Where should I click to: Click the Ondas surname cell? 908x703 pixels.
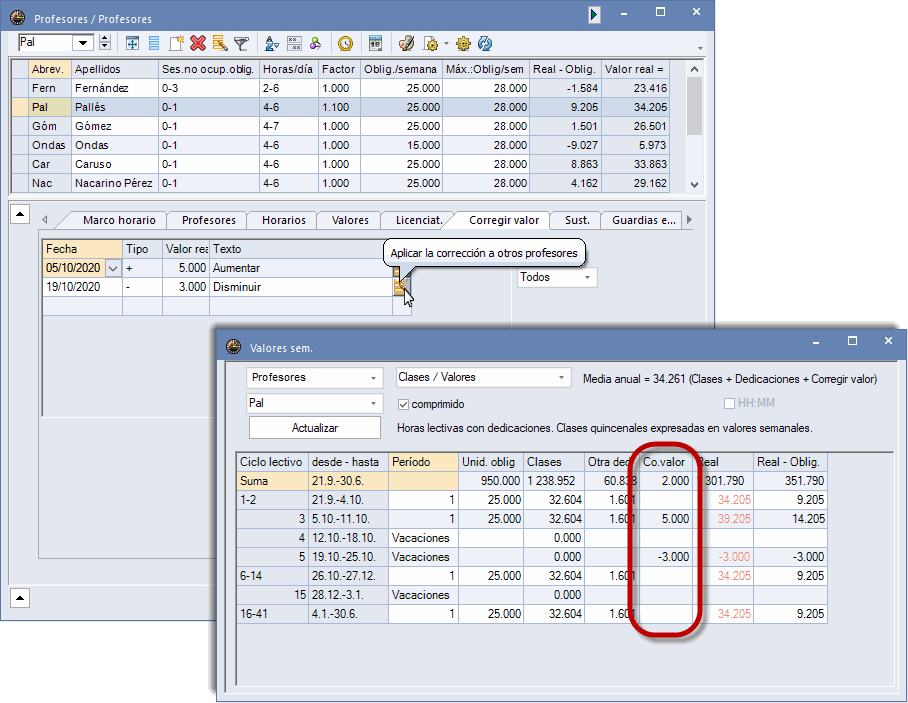[115, 145]
